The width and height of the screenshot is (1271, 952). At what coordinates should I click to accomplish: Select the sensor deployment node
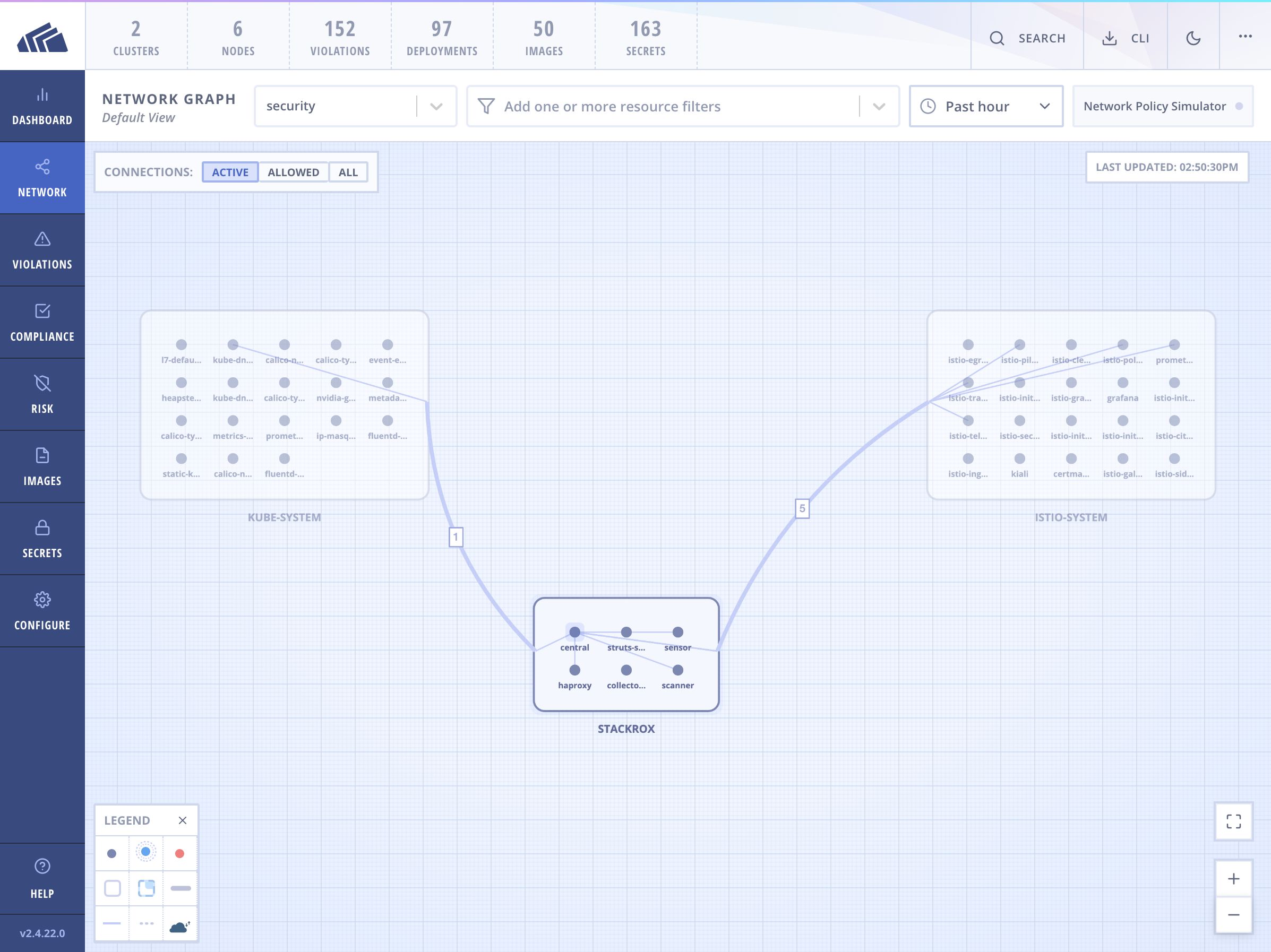[x=678, y=632]
